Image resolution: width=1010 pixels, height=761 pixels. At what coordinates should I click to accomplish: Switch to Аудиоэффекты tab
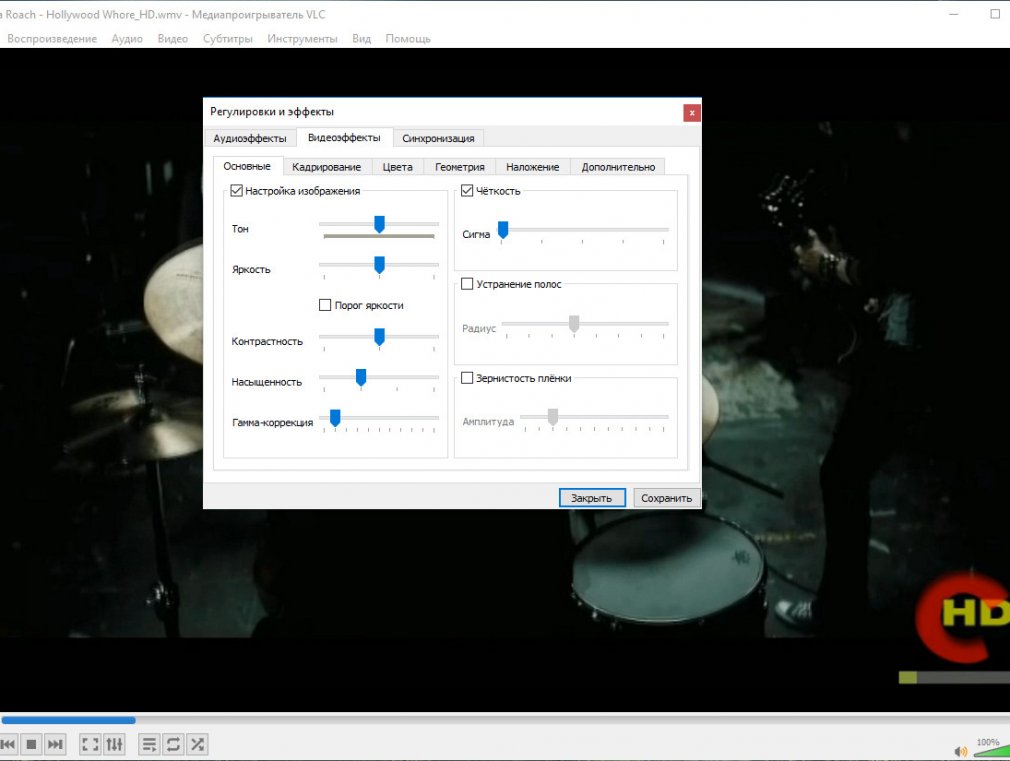250,138
